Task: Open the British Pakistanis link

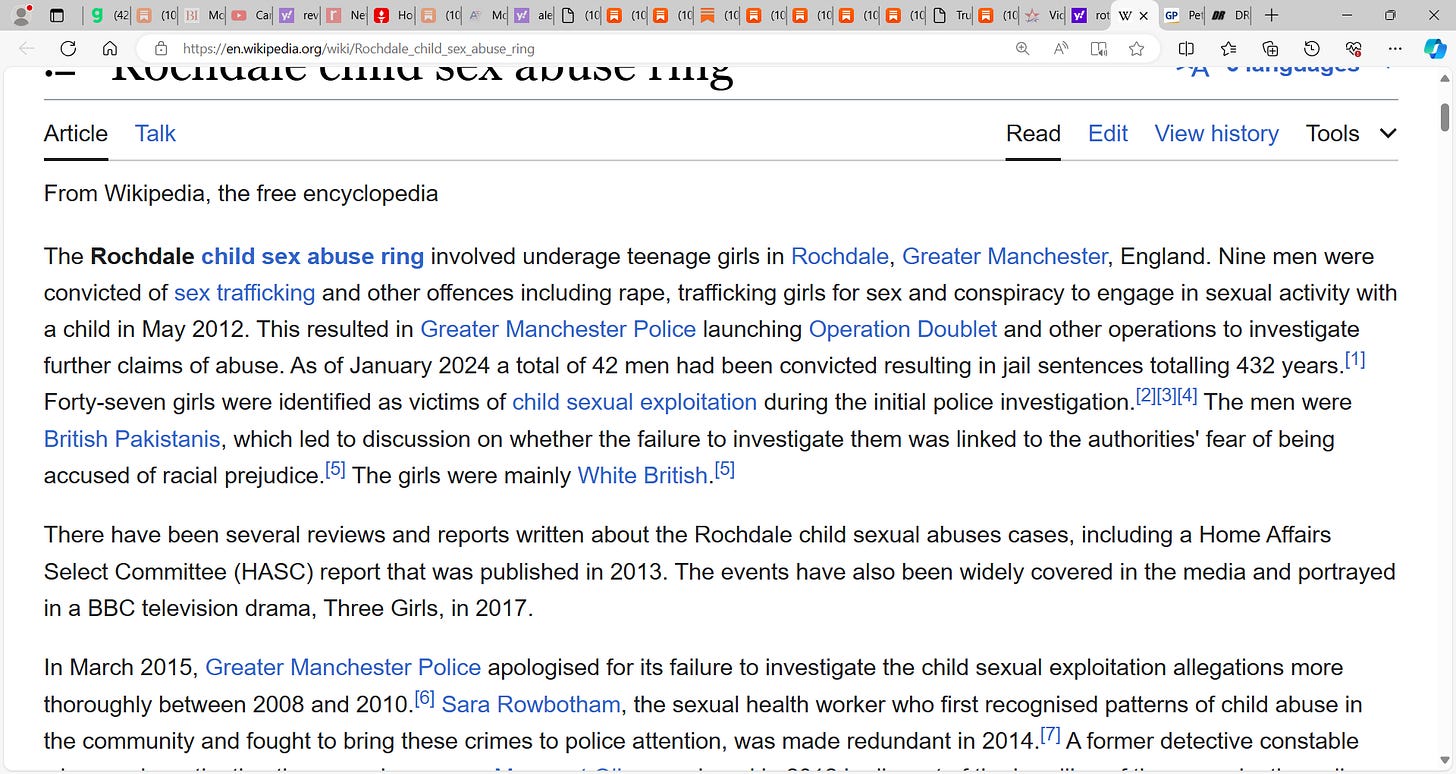Action: tap(132, 439)
